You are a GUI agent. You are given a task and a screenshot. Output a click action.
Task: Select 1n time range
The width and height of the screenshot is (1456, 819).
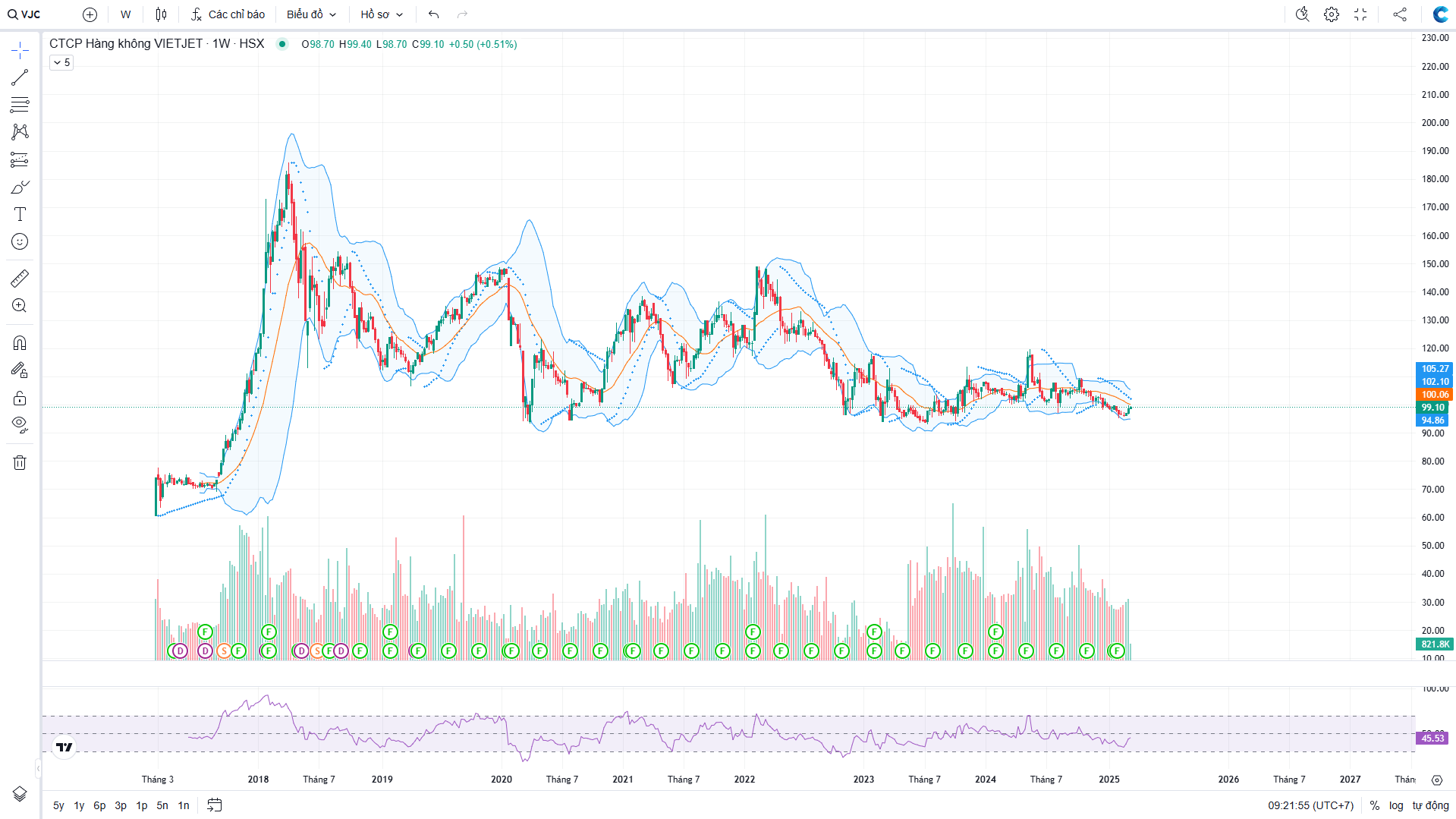184,805
